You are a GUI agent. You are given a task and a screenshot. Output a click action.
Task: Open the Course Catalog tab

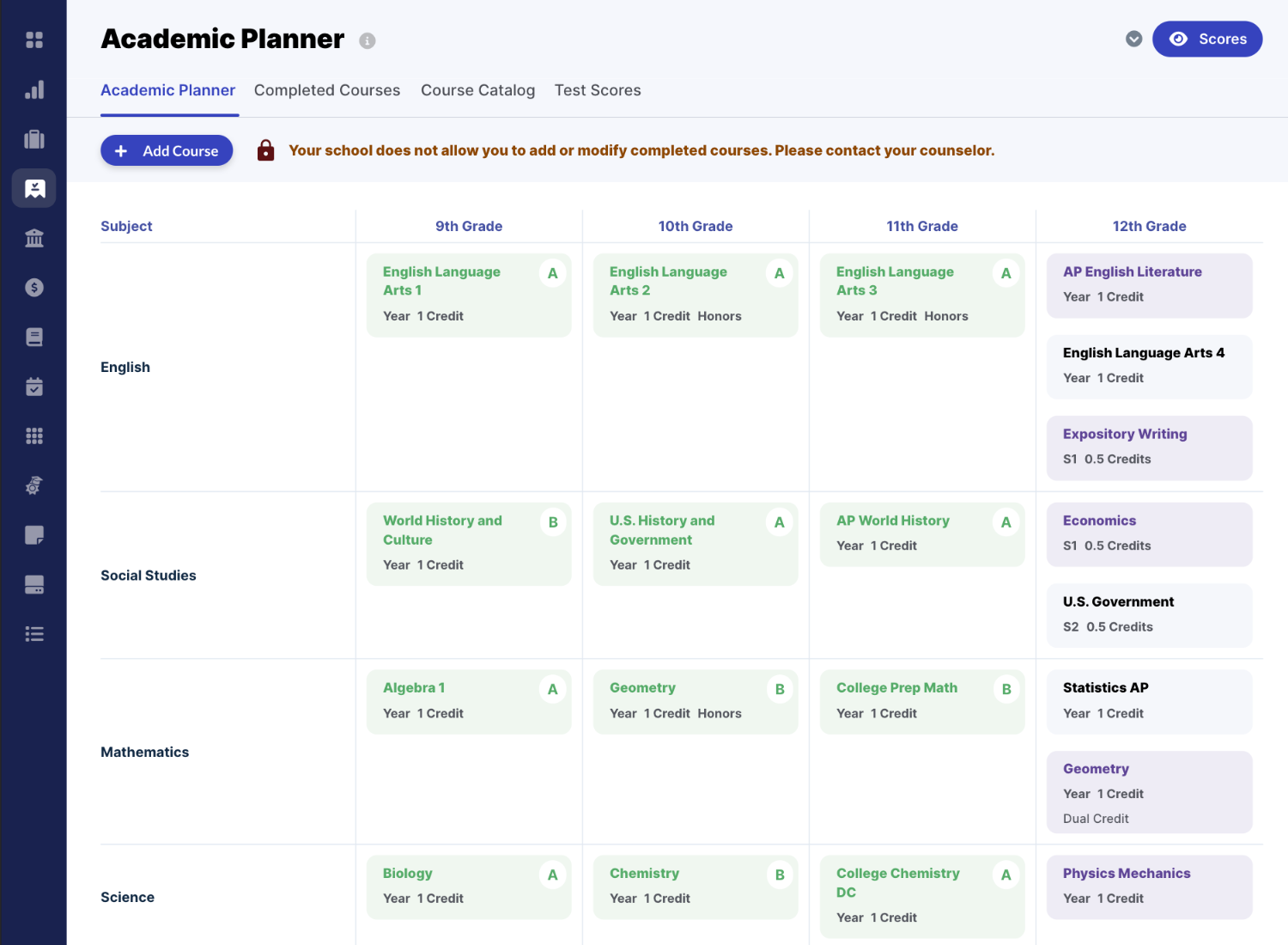coord(477,90)
